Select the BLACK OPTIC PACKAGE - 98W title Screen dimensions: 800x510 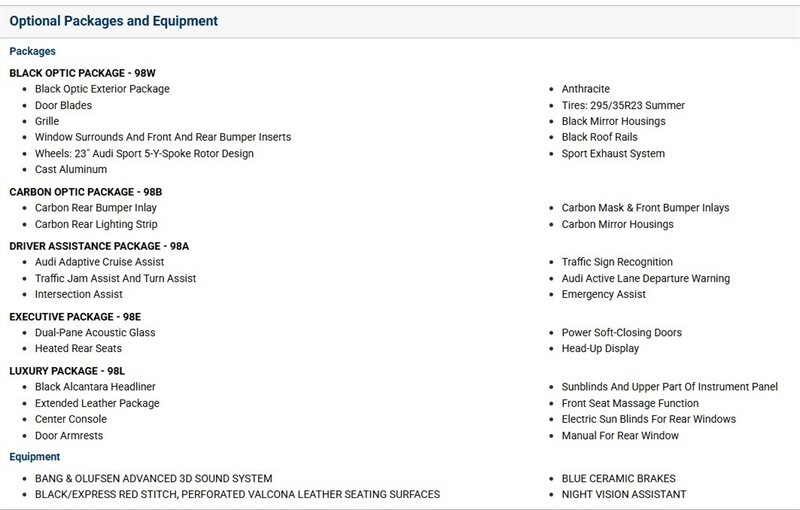coord(82,73)
